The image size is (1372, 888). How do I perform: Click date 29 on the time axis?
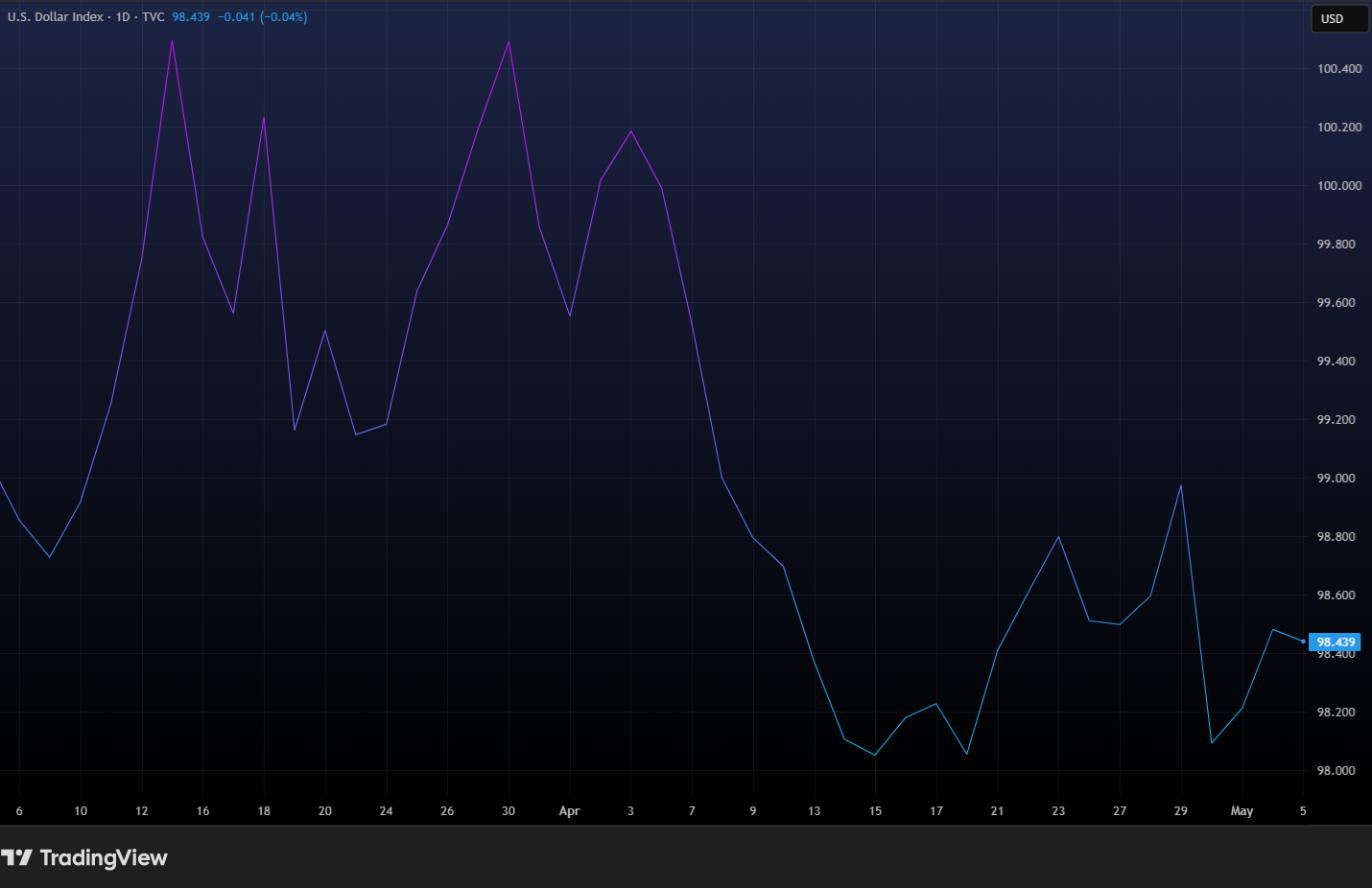pyautogui.click(x=1180, y=811)
